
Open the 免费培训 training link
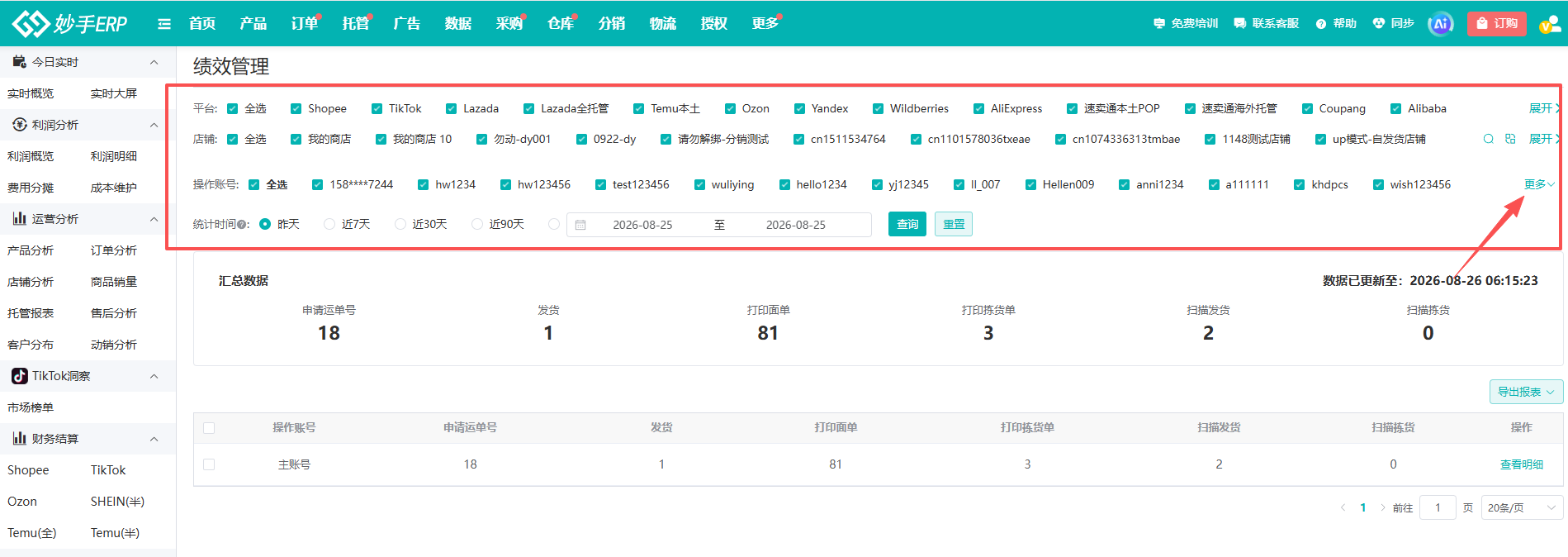1186,23
